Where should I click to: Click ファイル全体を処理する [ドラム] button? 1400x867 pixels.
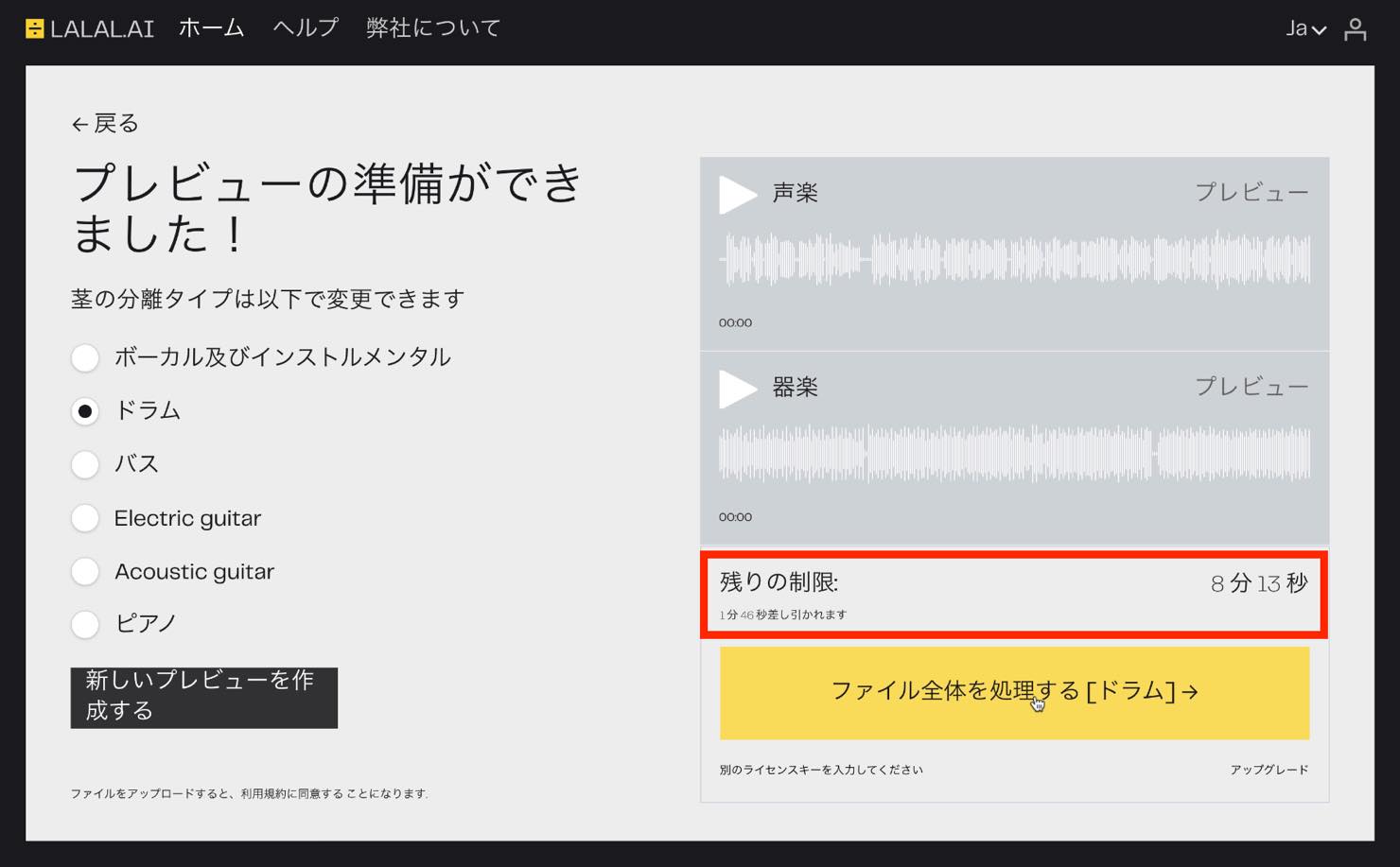point(1014,692)
